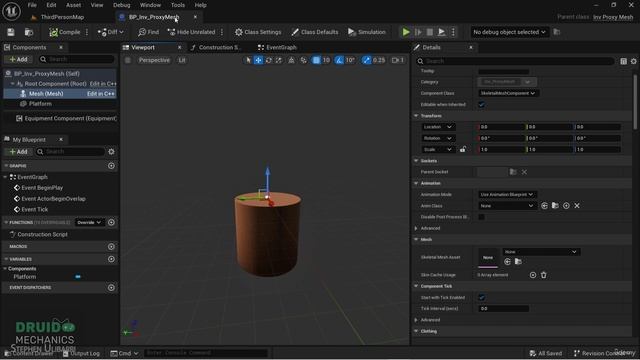
Task: Open the function Override dropdown
Action: pos(89,222)
